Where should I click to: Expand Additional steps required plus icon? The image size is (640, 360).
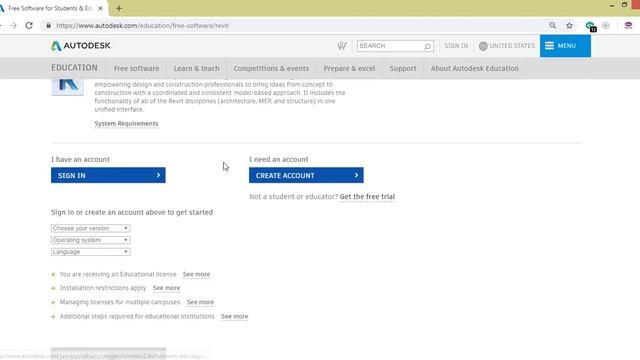point(53,317)
